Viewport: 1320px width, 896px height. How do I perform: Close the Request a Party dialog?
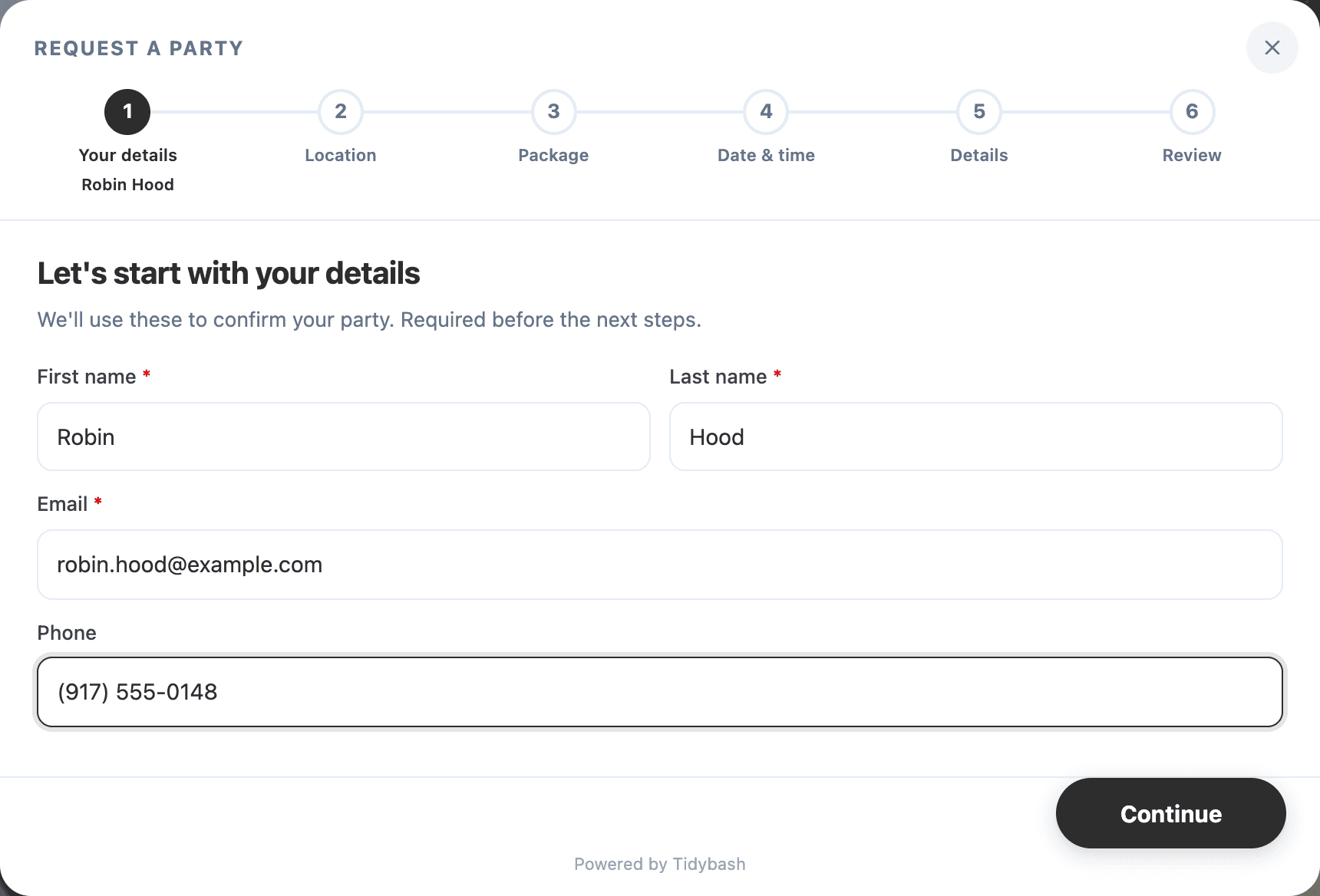coord(1272,48)
